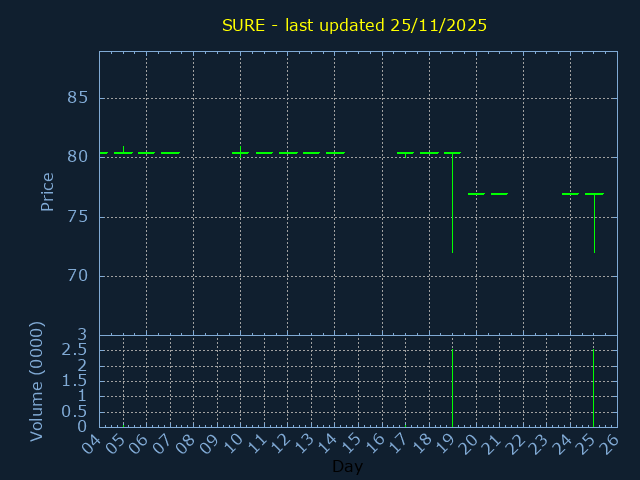Select the 75 price tick label

click(78, 217)
